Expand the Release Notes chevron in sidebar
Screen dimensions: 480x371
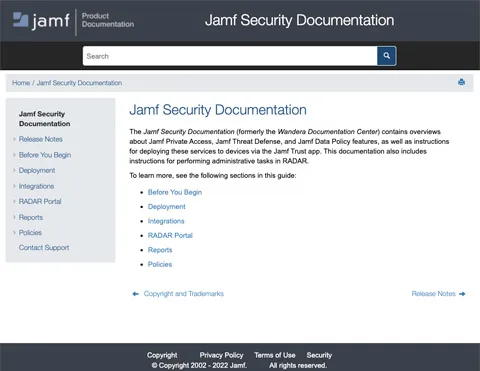[x=14, y=139]
